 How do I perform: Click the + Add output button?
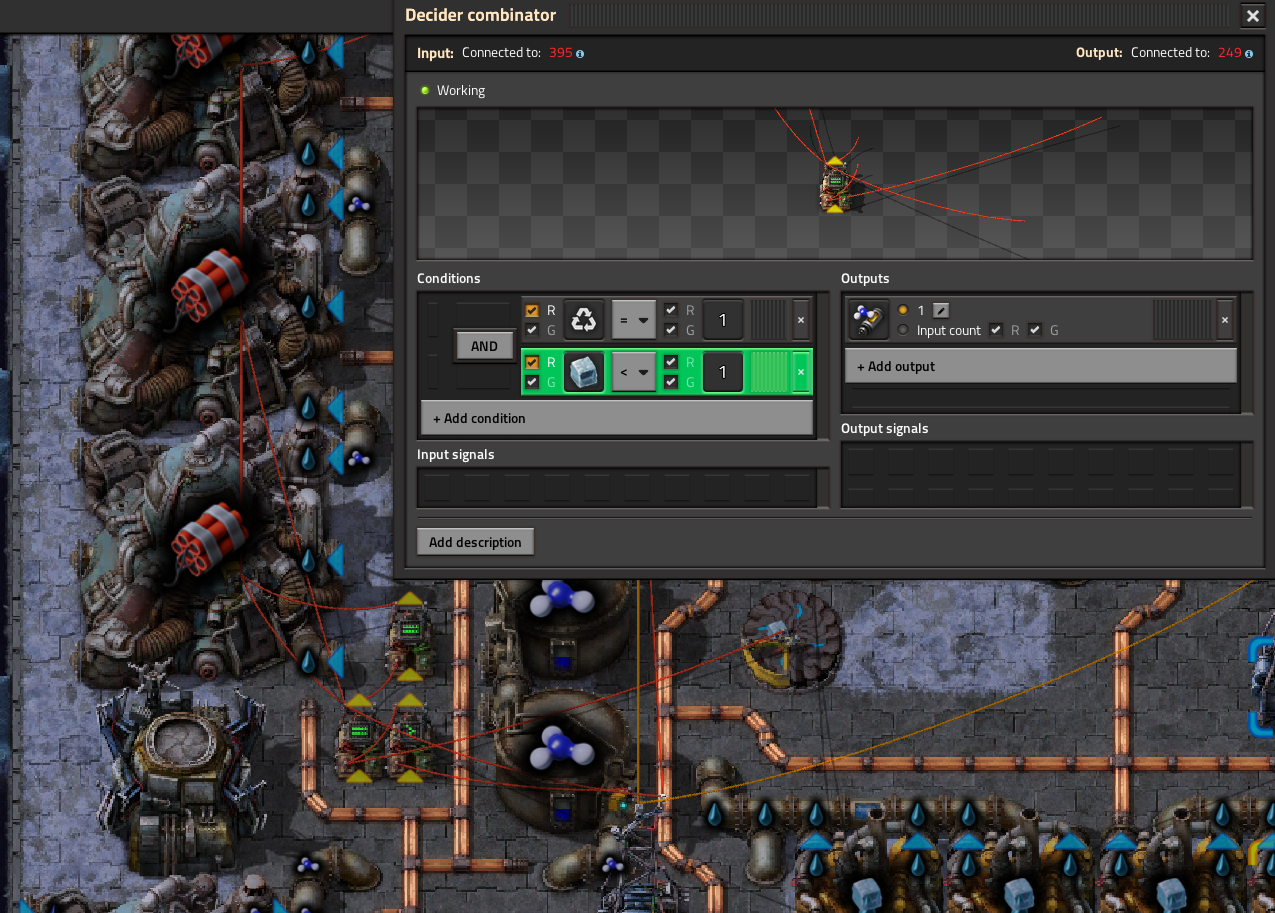pos(1040,366)
